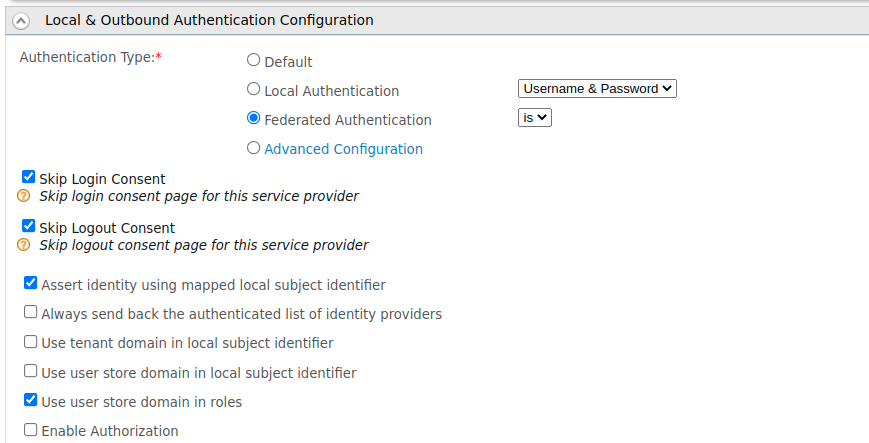Select Local Authentication radio button
Image resolution: width=869 pixels, height=443 pixels.
pos(253,89)
